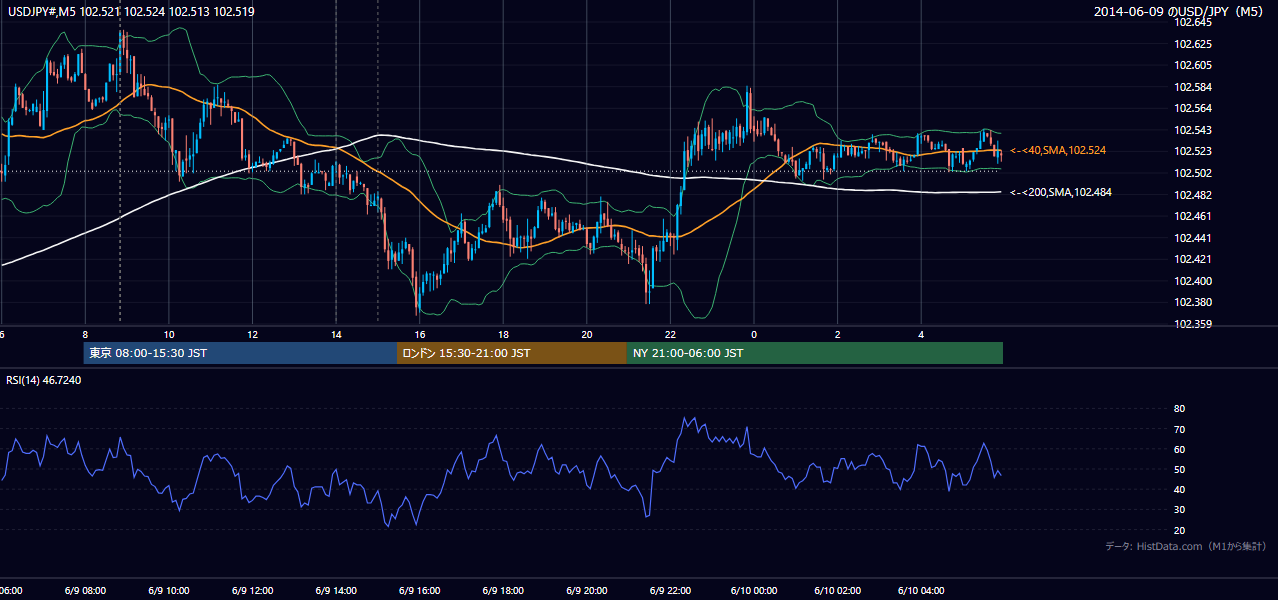Click price level 102.359 on axis
This screenshot has height=600, width=1278.
coord(1193,324)
